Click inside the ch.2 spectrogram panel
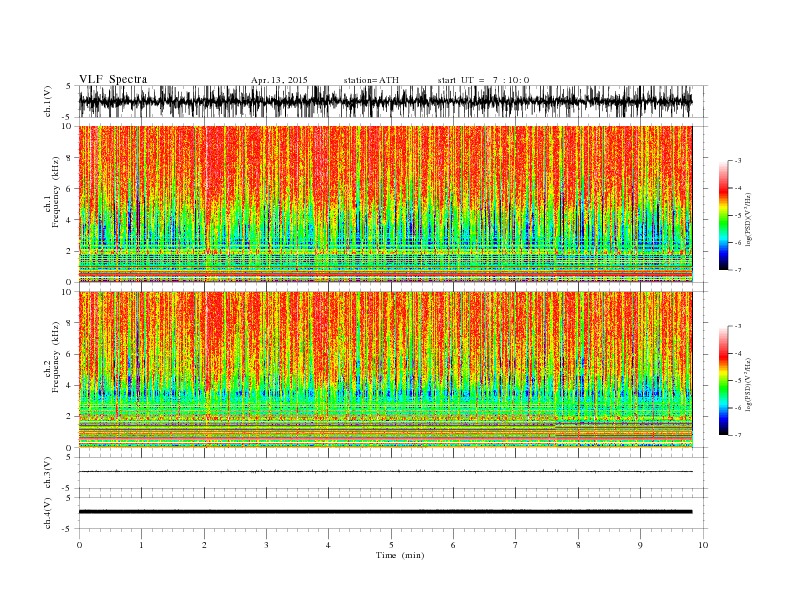 pyautogui.click(x=385, y=370)
